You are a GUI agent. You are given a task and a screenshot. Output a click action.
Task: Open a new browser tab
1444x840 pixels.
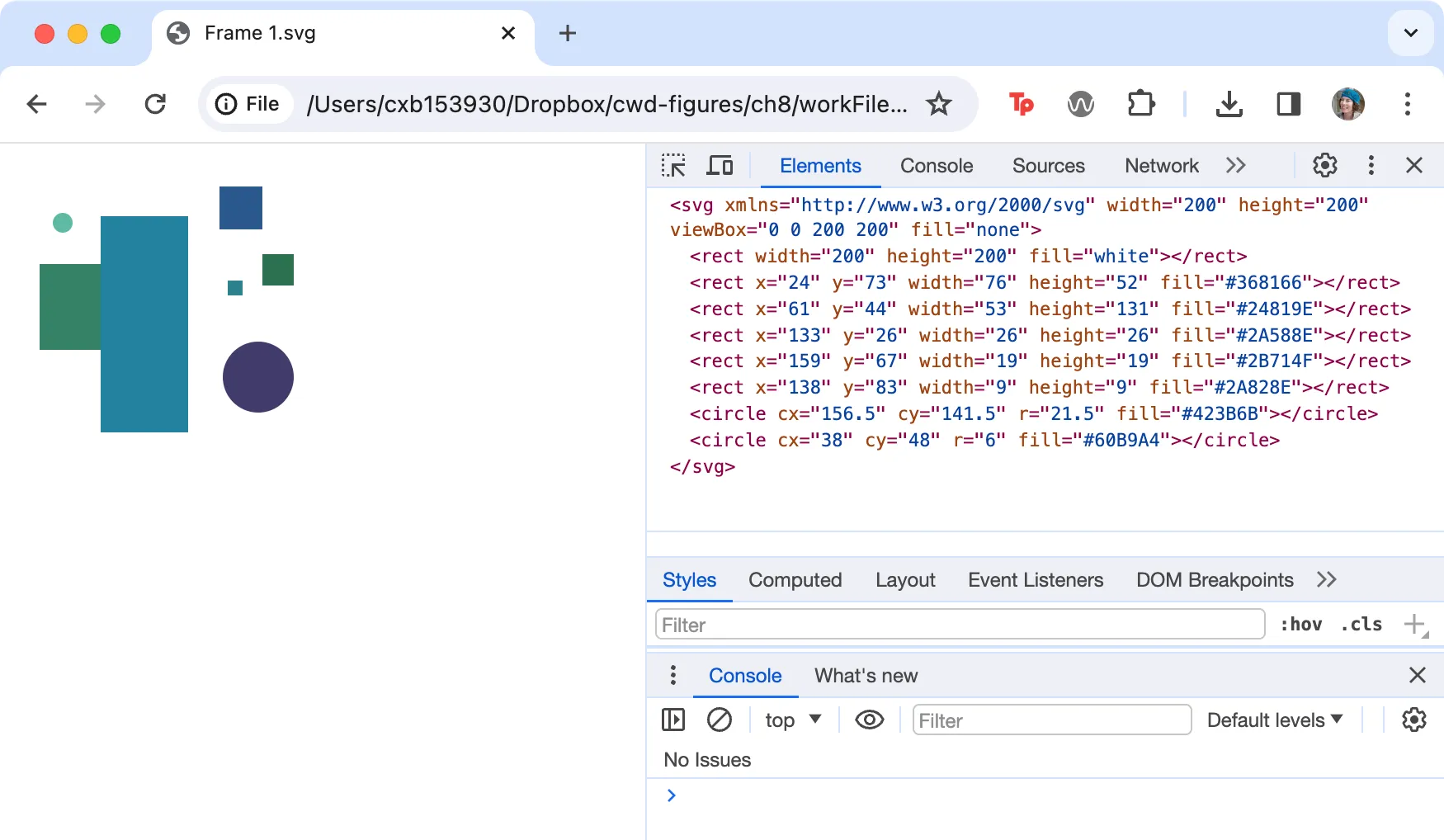tap(567, 33)
